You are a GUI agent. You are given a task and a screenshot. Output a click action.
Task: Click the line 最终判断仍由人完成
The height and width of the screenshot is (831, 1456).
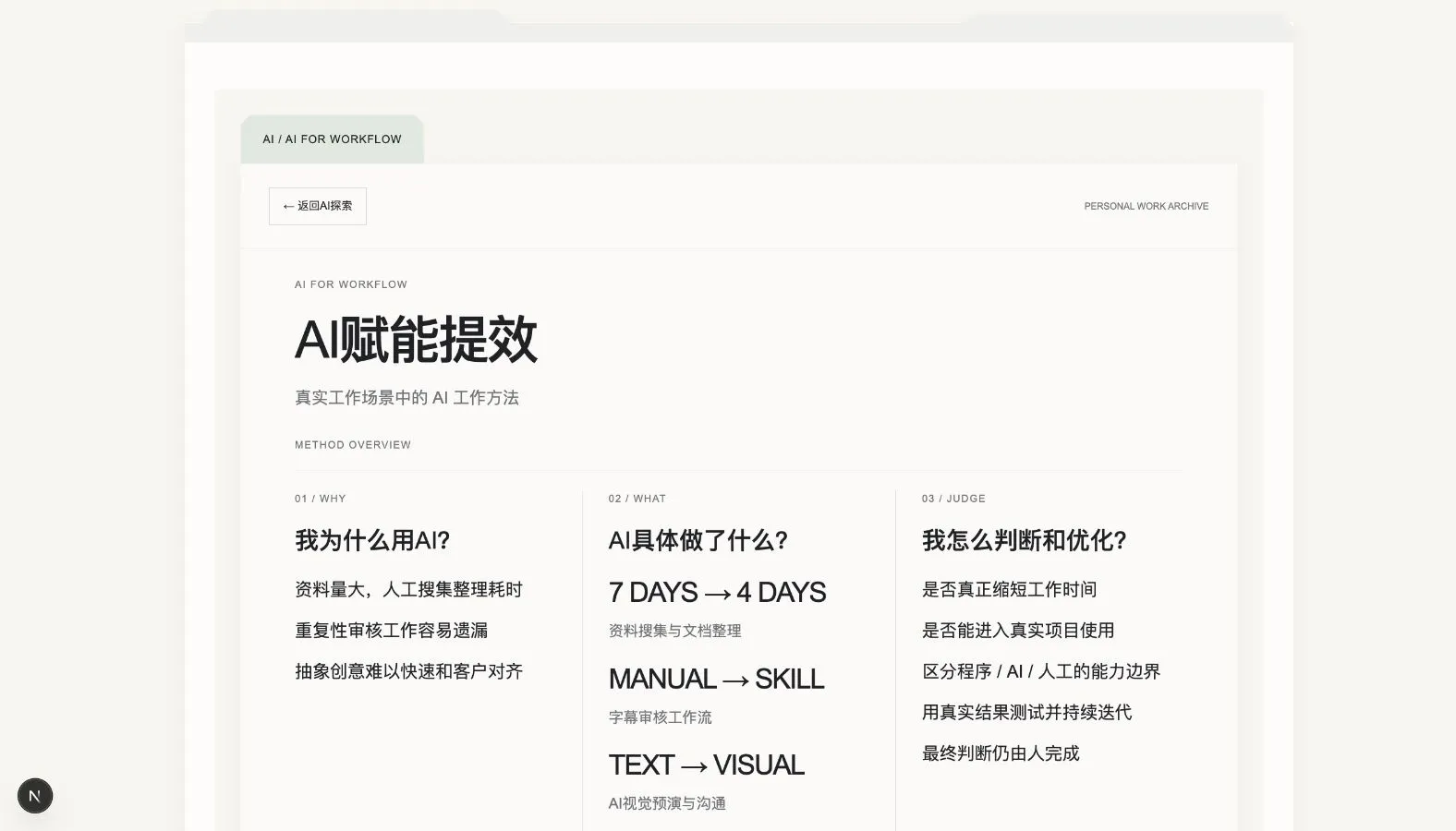pyautogui.click(x=1001, y=753)
